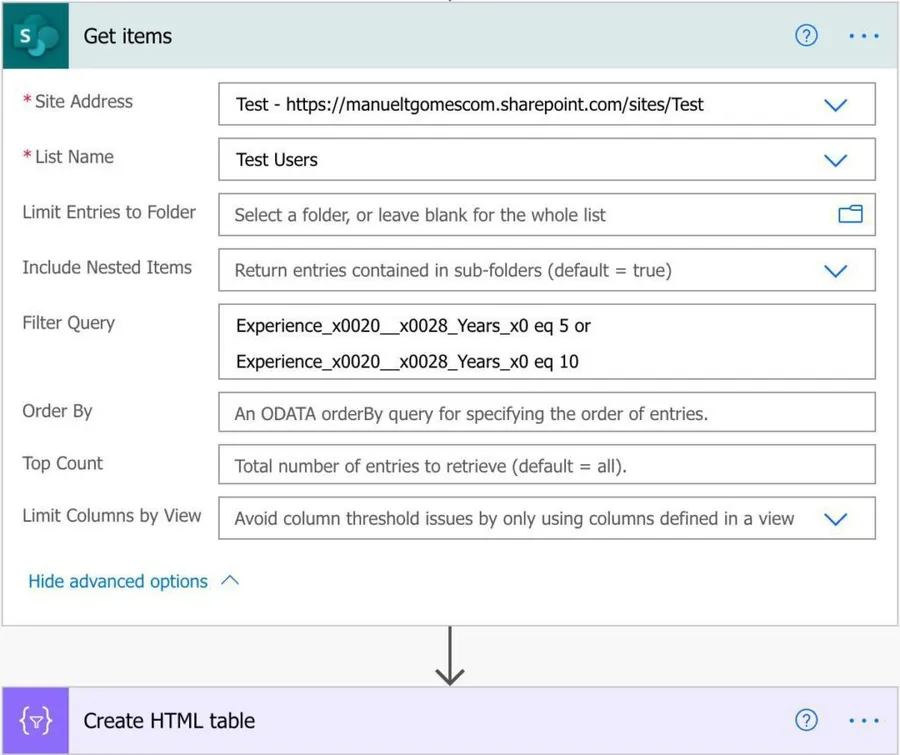Viewport: 900px width, 755px height.
Task: Click the Top Count input field
Action: pos(546,465)
